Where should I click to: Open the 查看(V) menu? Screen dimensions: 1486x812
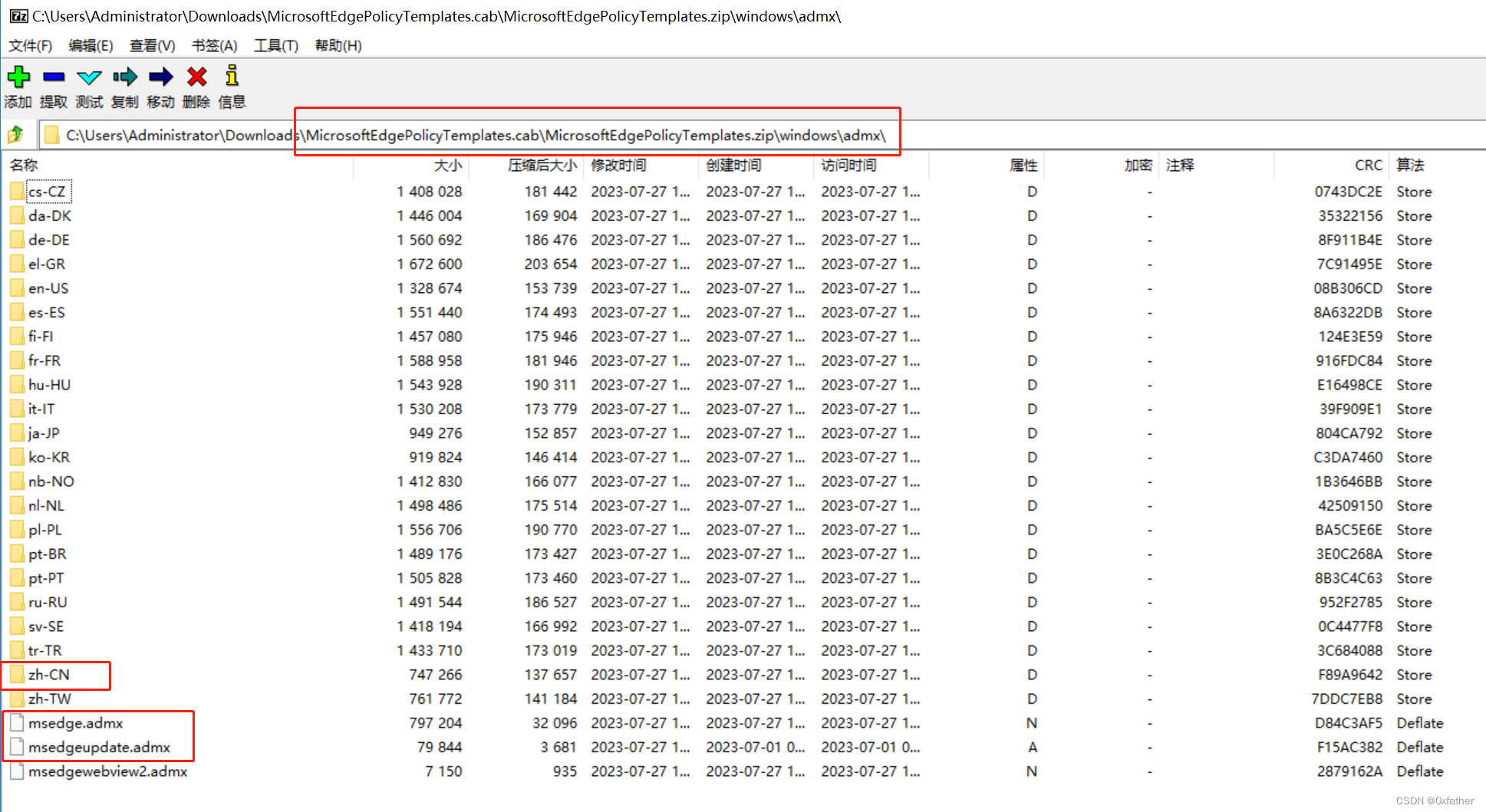click(x=150, y=45)
